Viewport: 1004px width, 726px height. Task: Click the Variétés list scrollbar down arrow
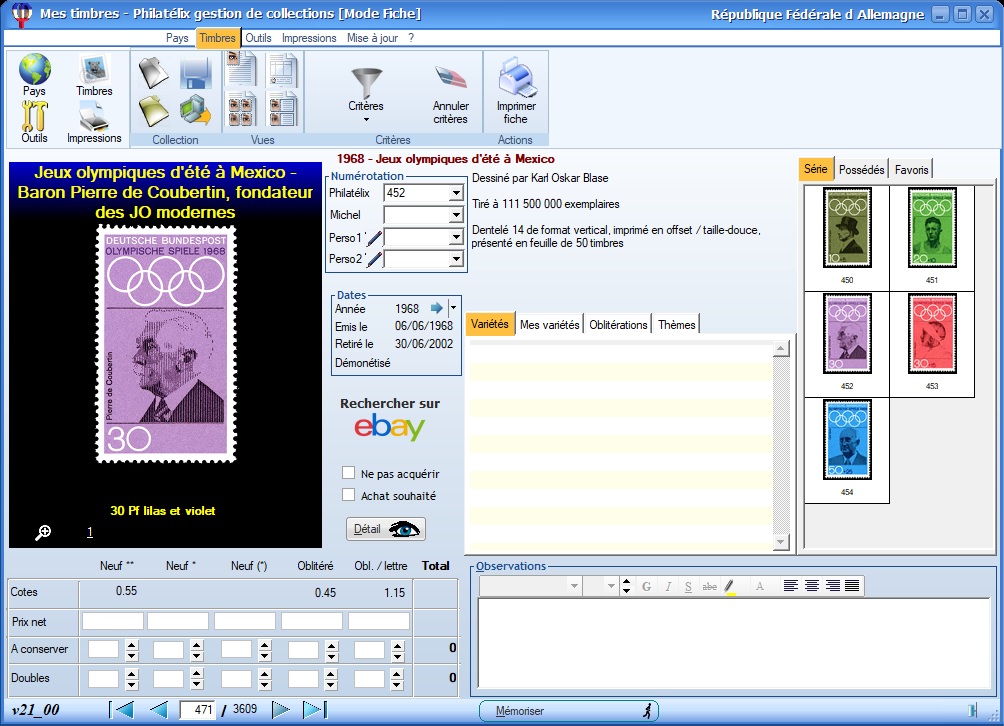pos(781,542)
